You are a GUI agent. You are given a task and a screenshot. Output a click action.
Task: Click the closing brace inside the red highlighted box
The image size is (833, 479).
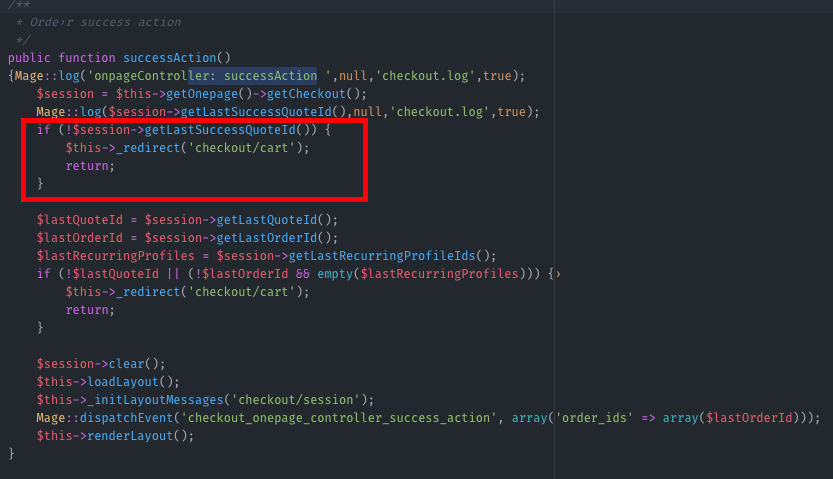[x=40, y=183]
